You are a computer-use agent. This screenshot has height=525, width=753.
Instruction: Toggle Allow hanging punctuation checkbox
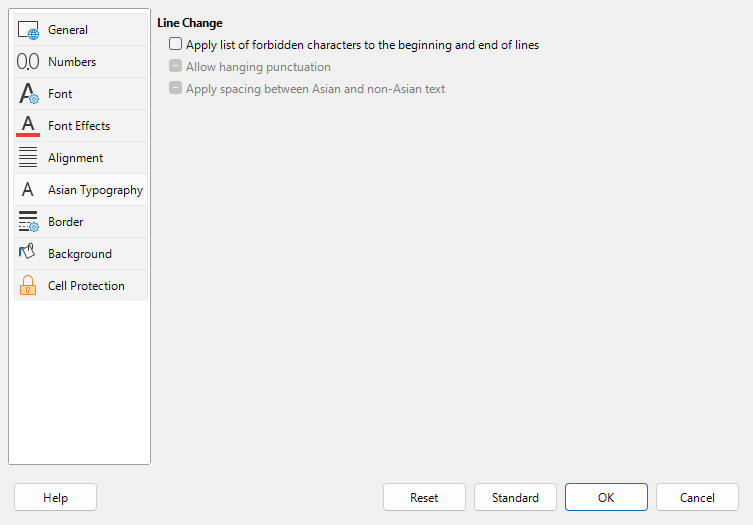(175, 66)
